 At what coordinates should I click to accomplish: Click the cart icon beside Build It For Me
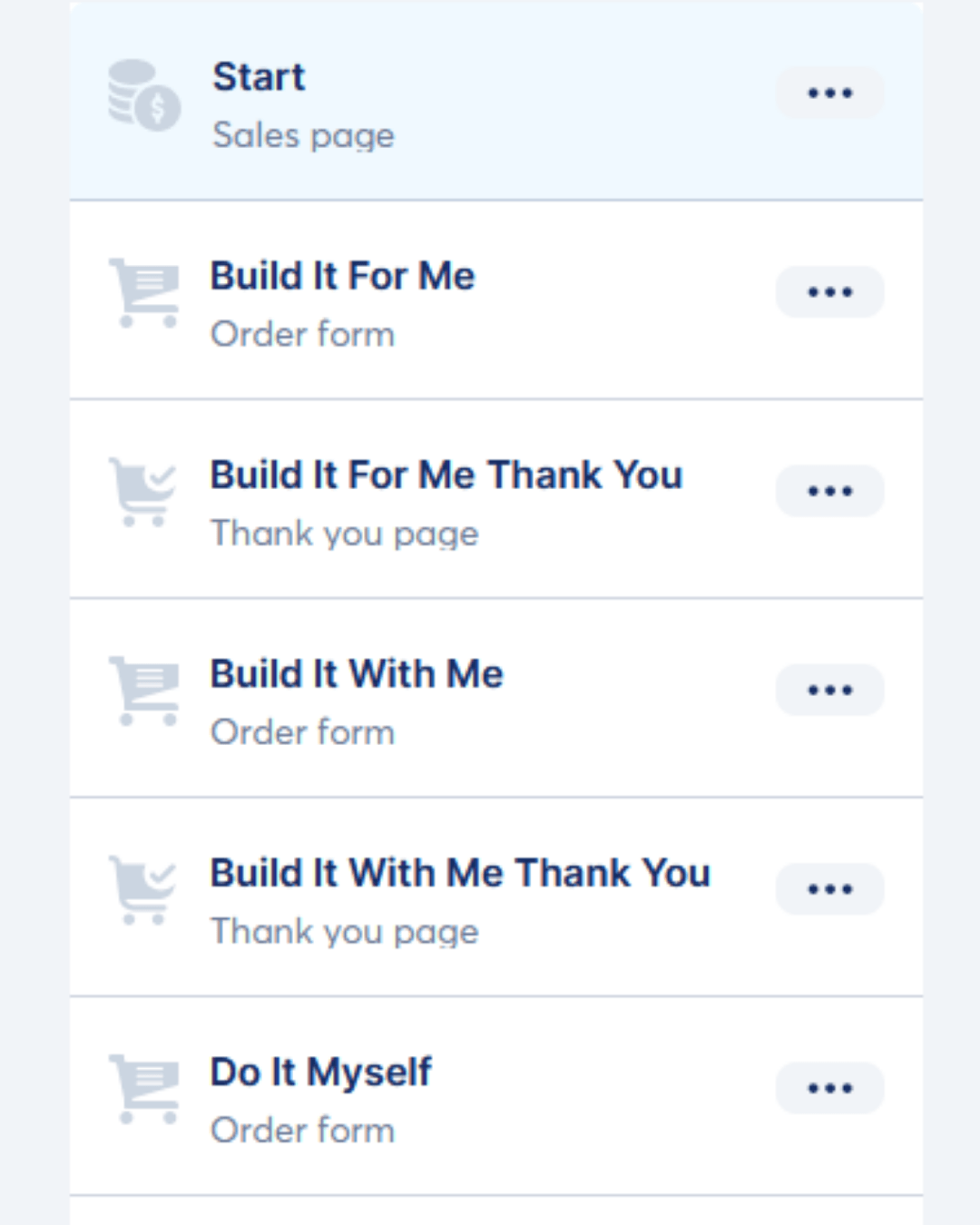pos(143,293)
